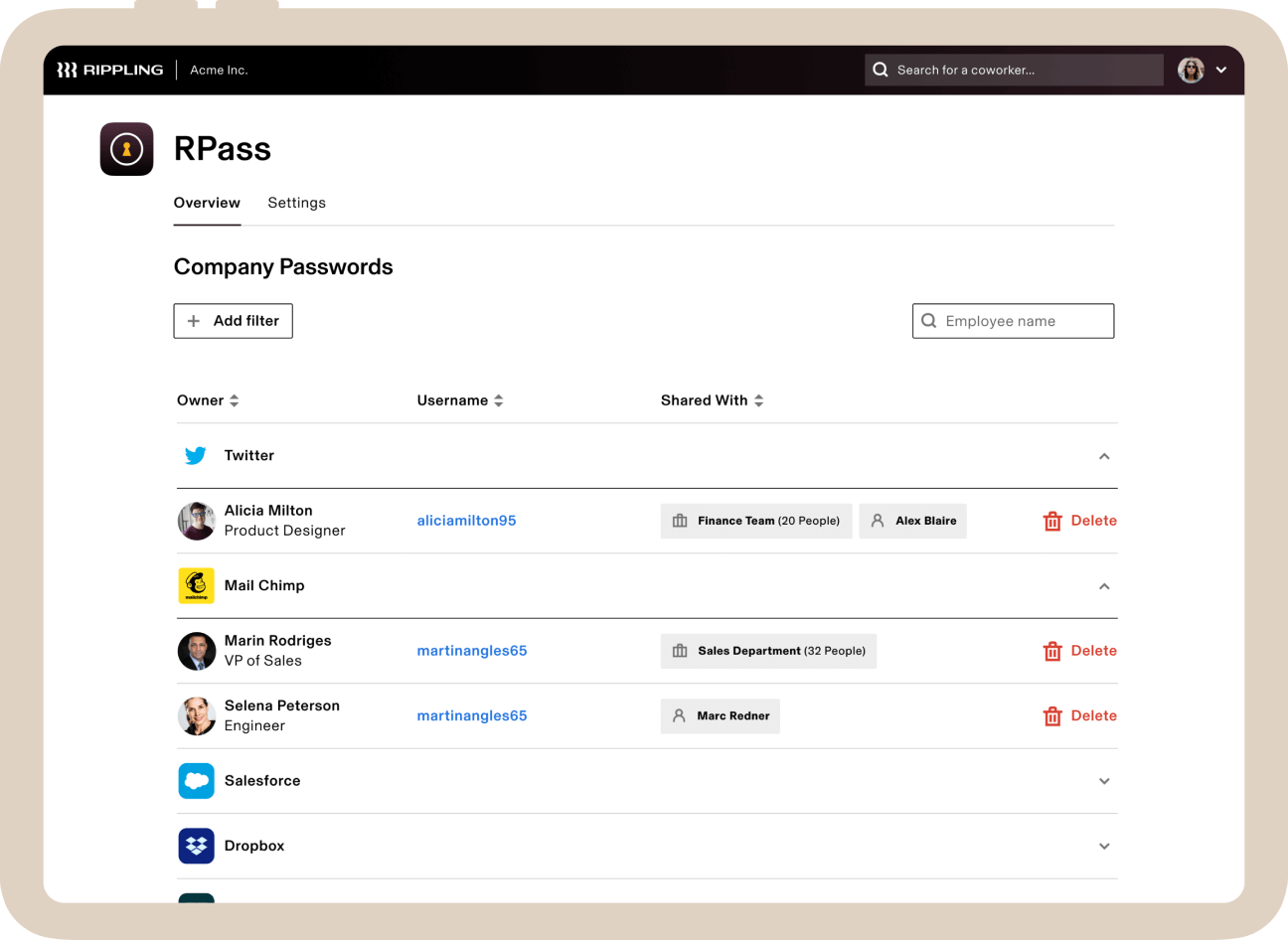The image size is (1288, 940).
Task: Open aliciamilton95 username link
Action: point(466,521)
